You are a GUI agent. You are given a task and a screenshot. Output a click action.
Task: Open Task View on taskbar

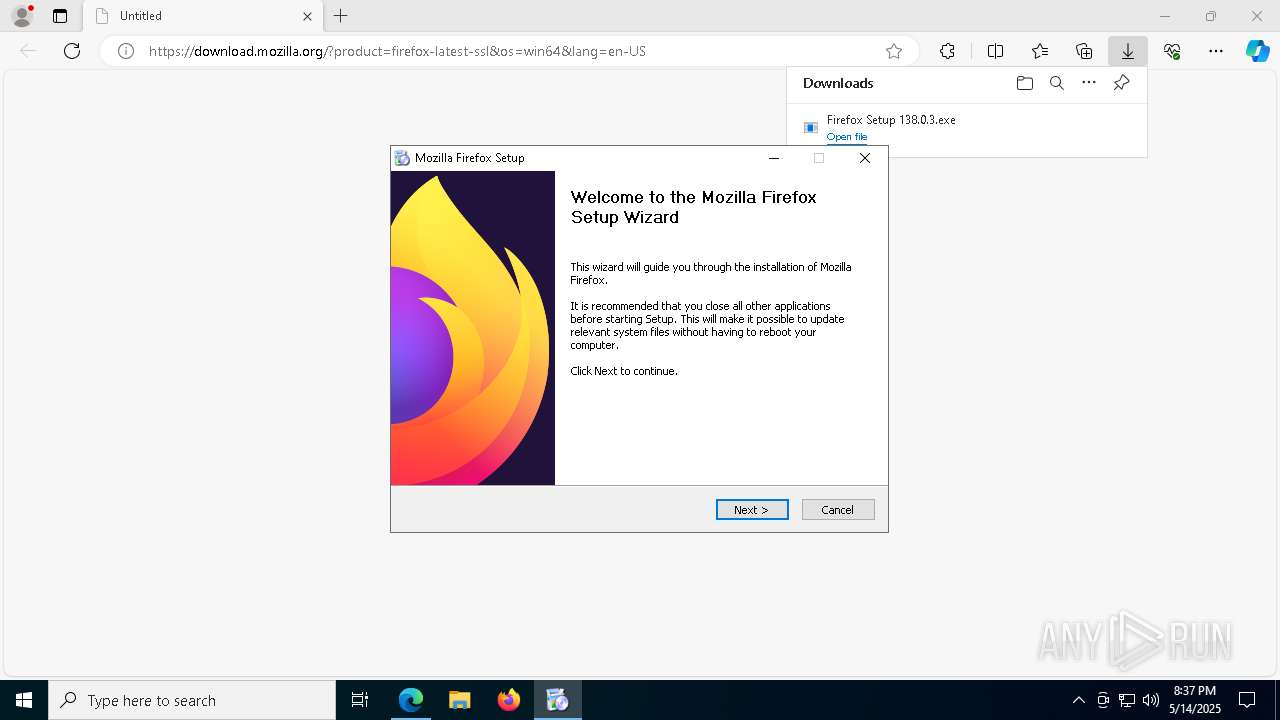pos(360,700)
